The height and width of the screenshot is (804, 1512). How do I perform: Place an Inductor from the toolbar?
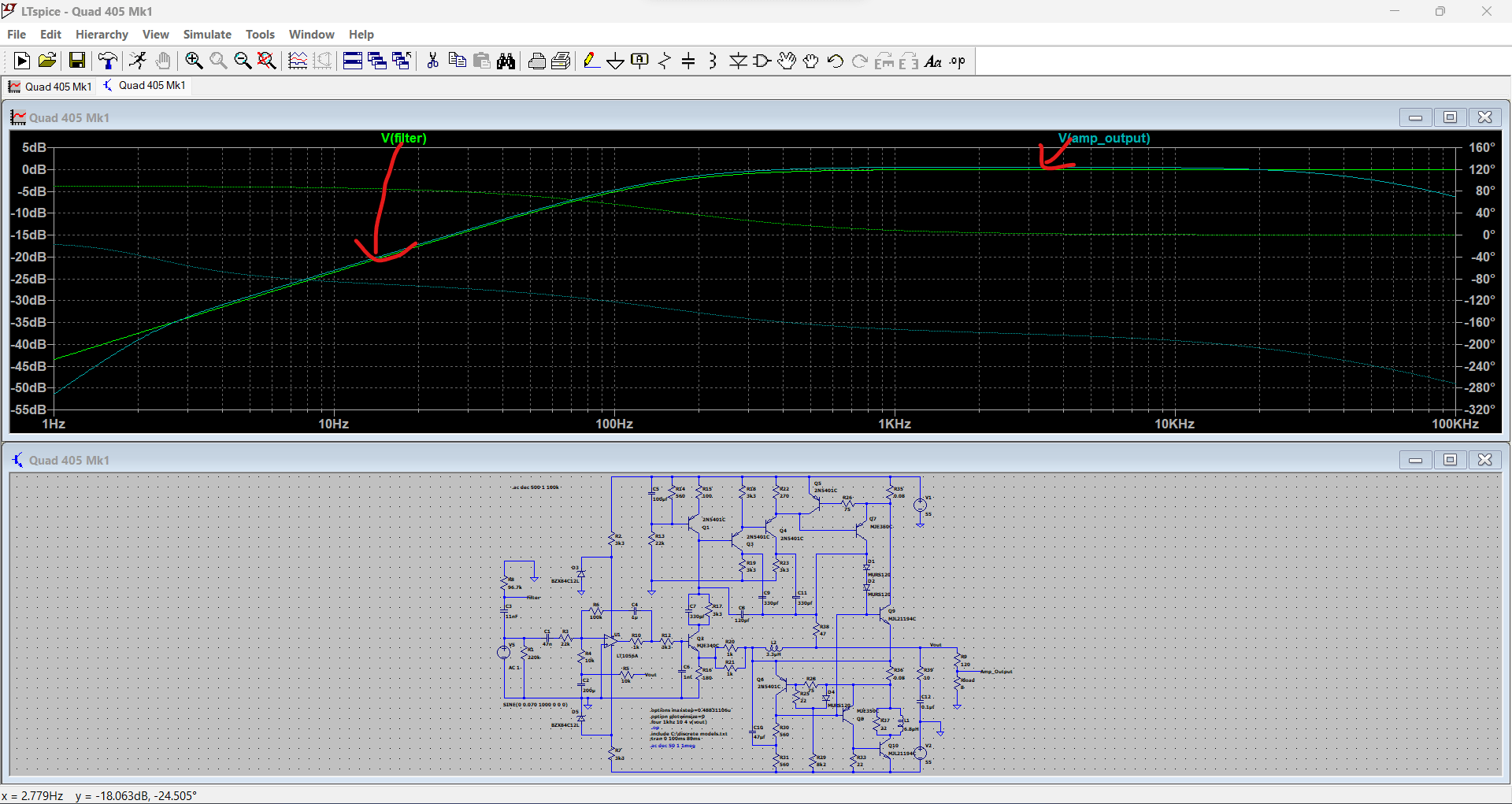(x=713, y=61)
